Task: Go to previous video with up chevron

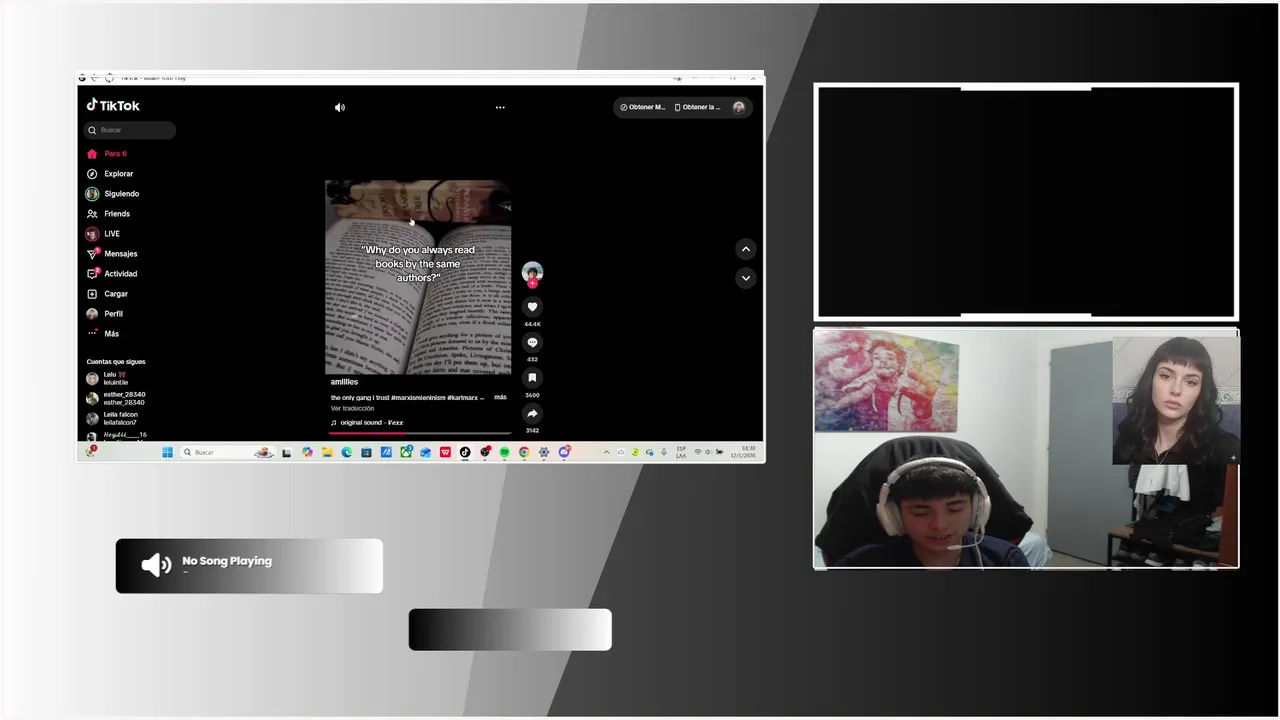Action: point(746,249)
